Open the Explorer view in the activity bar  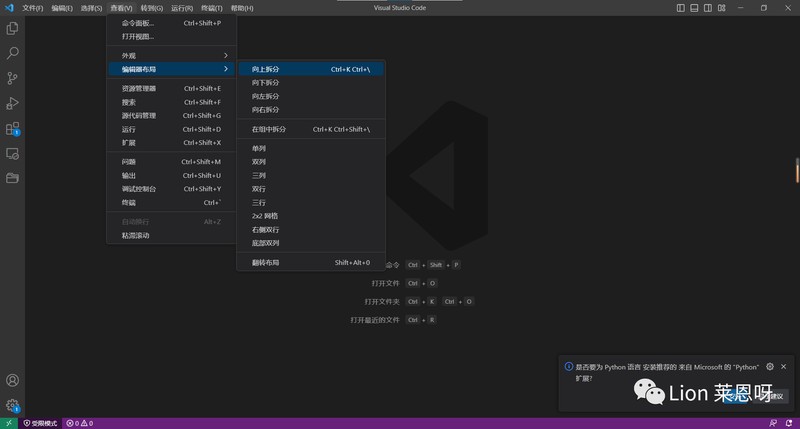coord(12,28)
